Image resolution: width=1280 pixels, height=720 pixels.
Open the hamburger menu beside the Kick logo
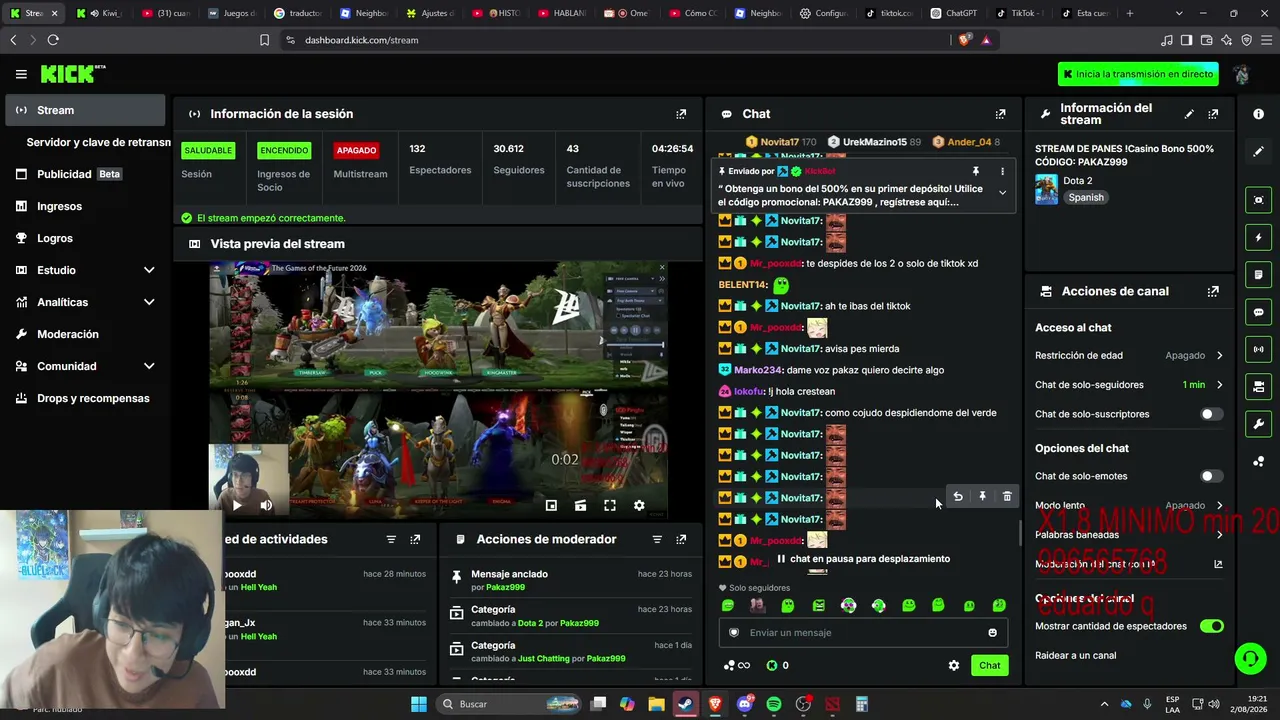(x=21, y=74)
